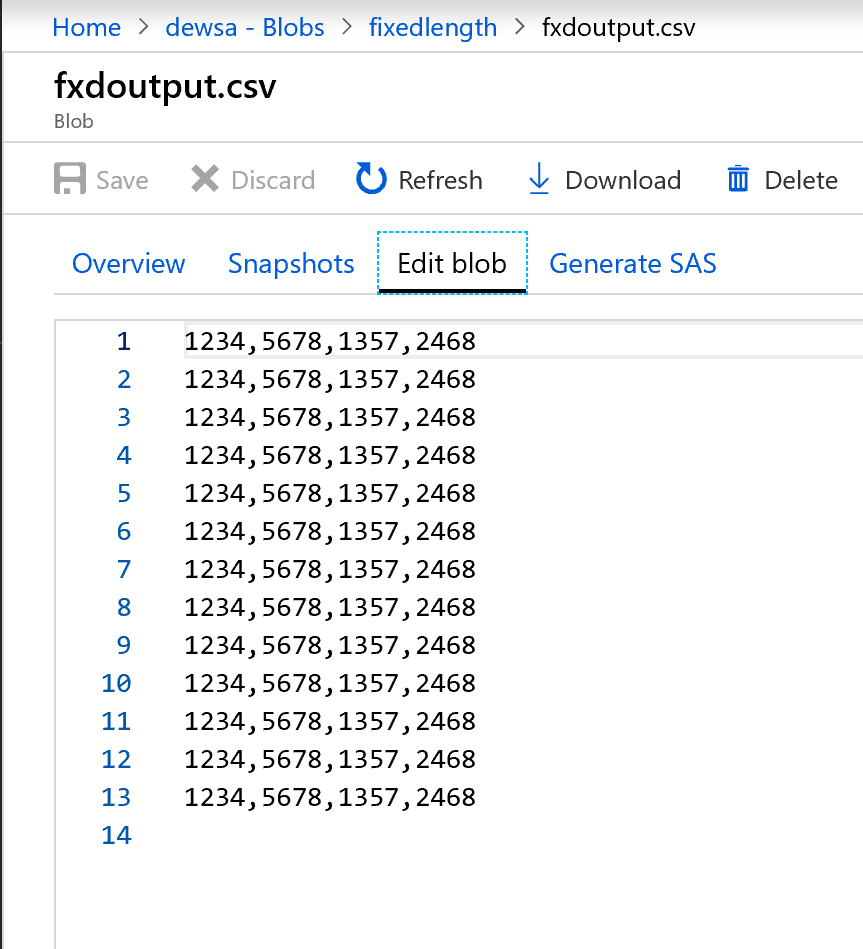Image resolution: width=863 pixels, height=949 pixels.
Task: Download fxdoutput.csv using the Download icon
Action: click(539, 179)
